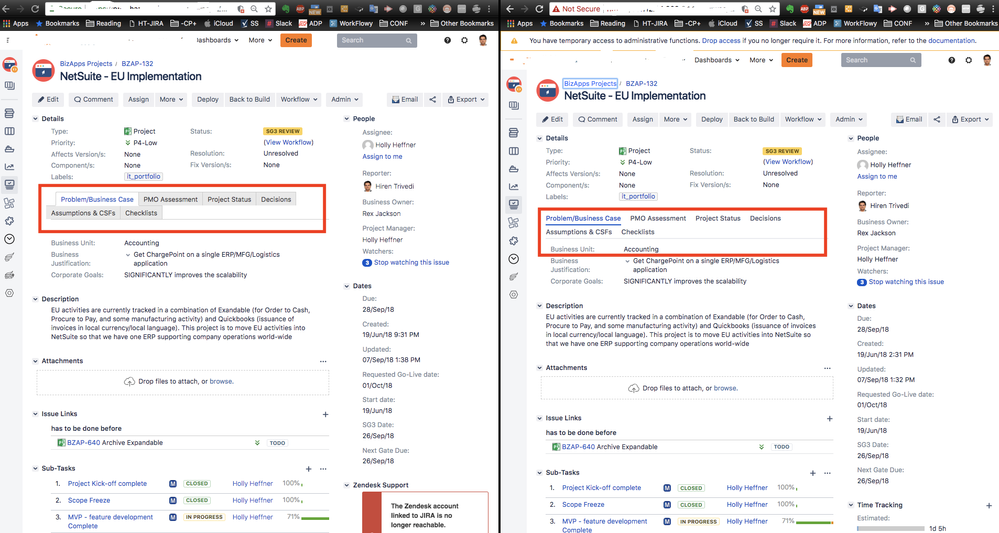The height and width of the screenshot is (533, 999).
Task: Open Workflow dropdown in left window toolbar
Action: [299, 99]
